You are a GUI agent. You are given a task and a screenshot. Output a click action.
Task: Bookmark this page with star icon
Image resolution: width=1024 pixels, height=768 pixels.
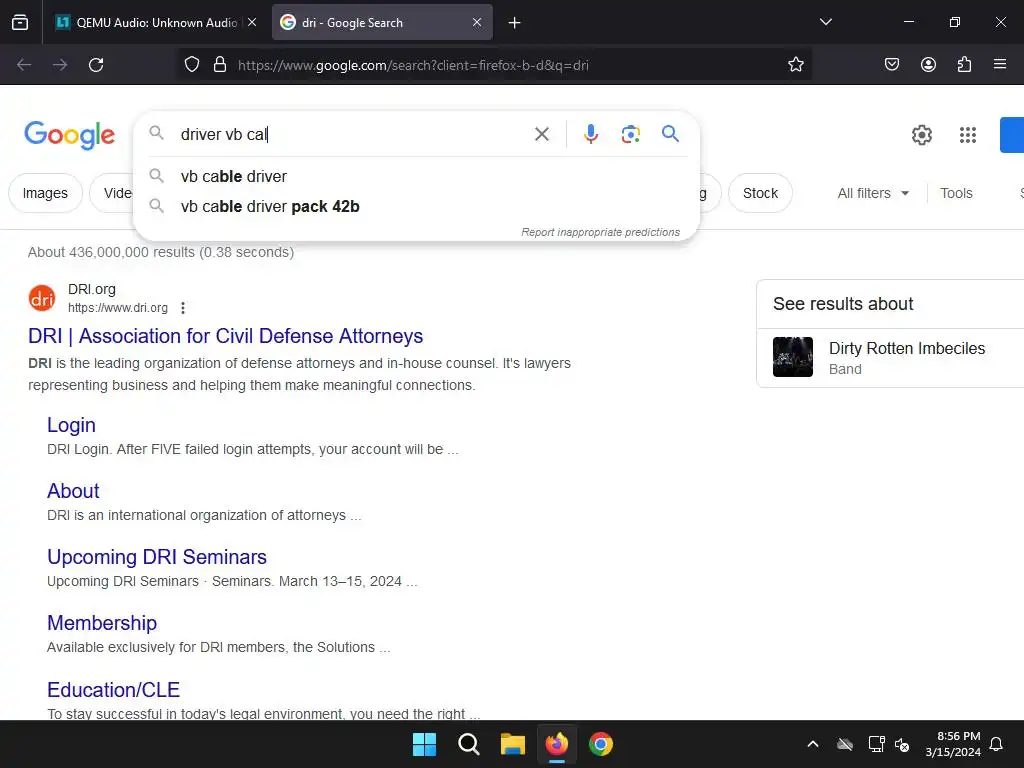pyautogui.click(x=795, y=65)
